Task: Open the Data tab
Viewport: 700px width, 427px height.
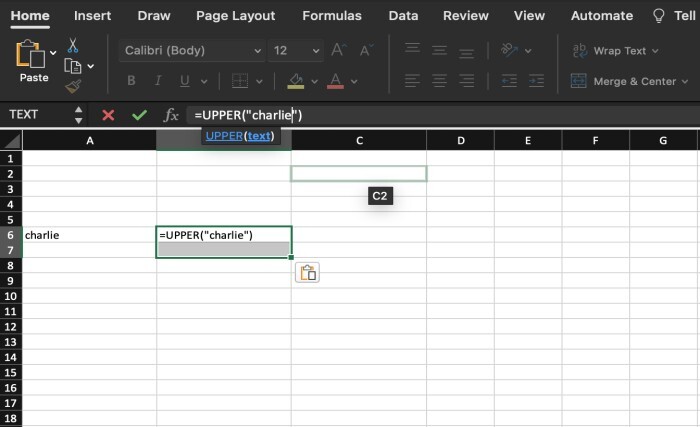Action: 404,16
